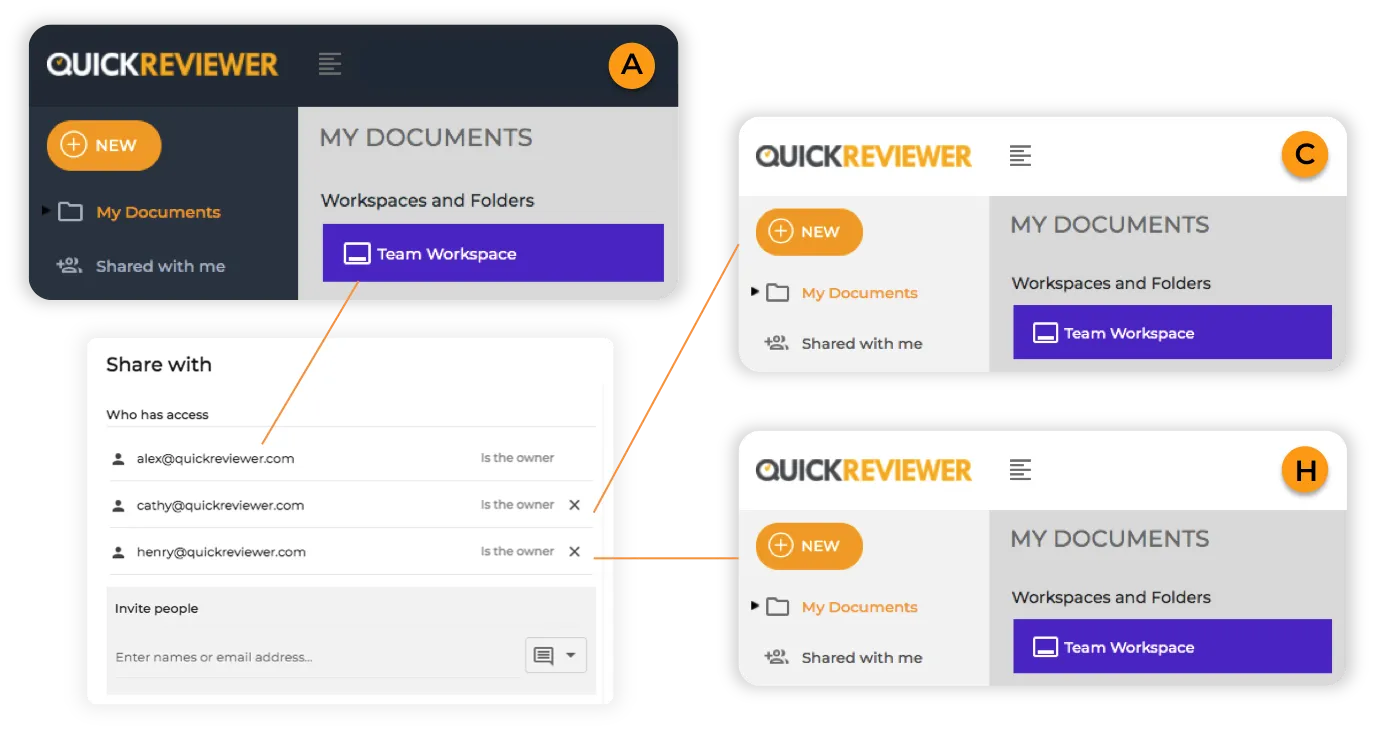Select Shared with me in panel C
Image resolution: width=1375 pixels, height=736 pixels.
click(861, 343)
